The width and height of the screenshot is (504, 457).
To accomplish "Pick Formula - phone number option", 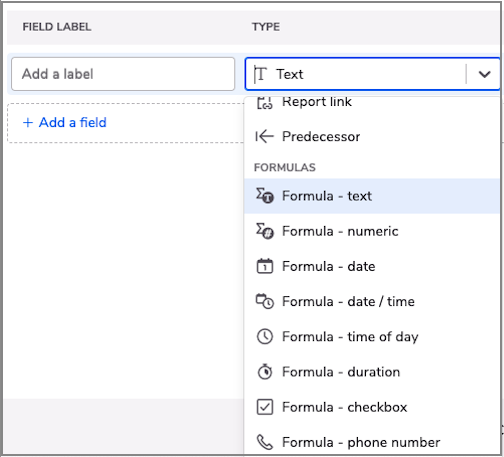I will 372,441.
